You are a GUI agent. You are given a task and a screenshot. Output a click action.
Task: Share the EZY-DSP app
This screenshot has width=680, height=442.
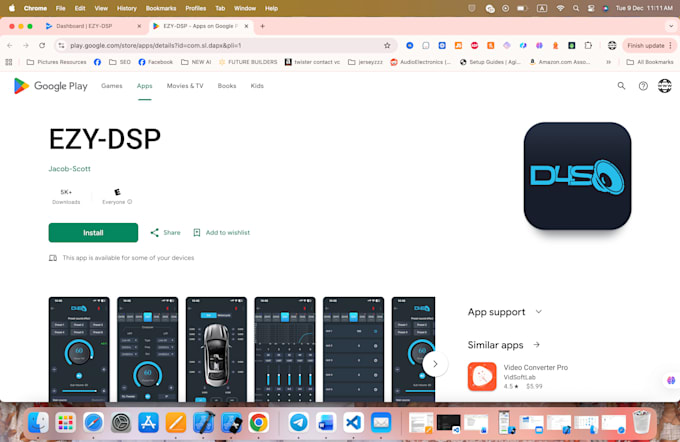(165, 232)
